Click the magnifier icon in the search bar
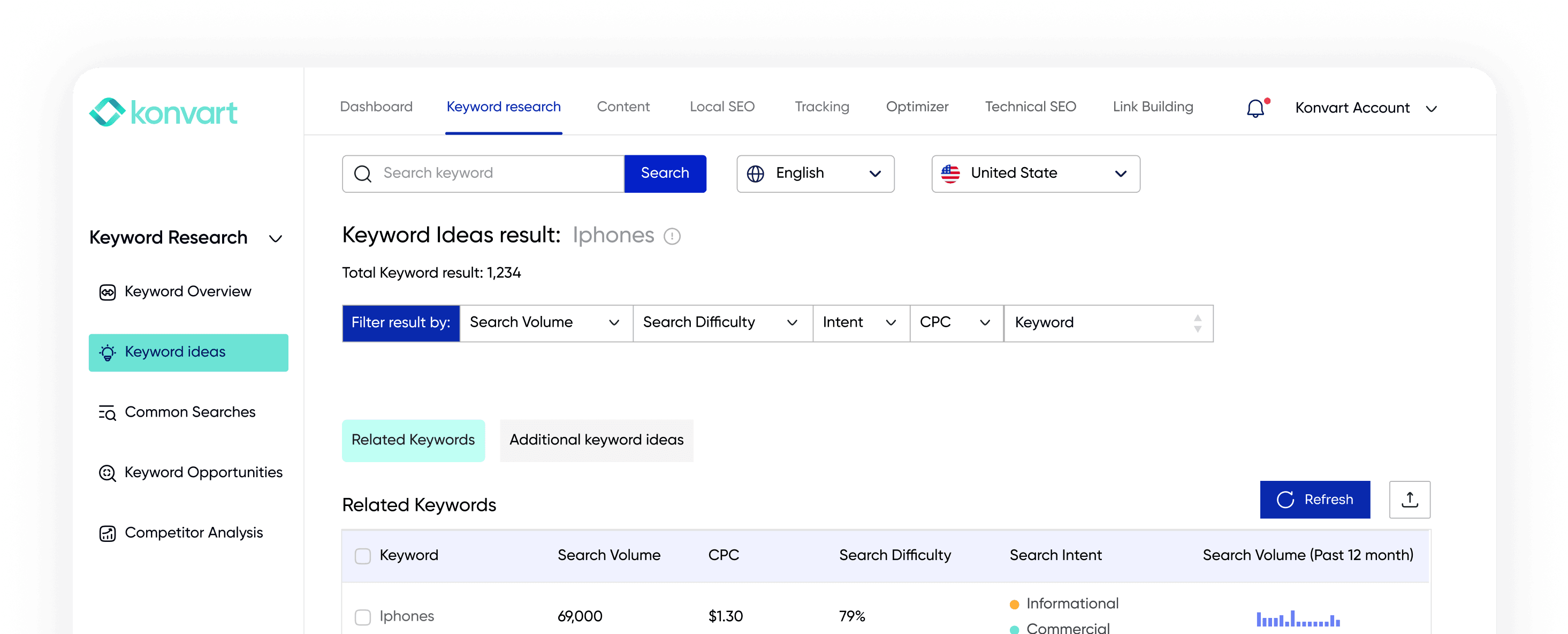Viewport: 1568px width, 634px height. pos(363,173)
